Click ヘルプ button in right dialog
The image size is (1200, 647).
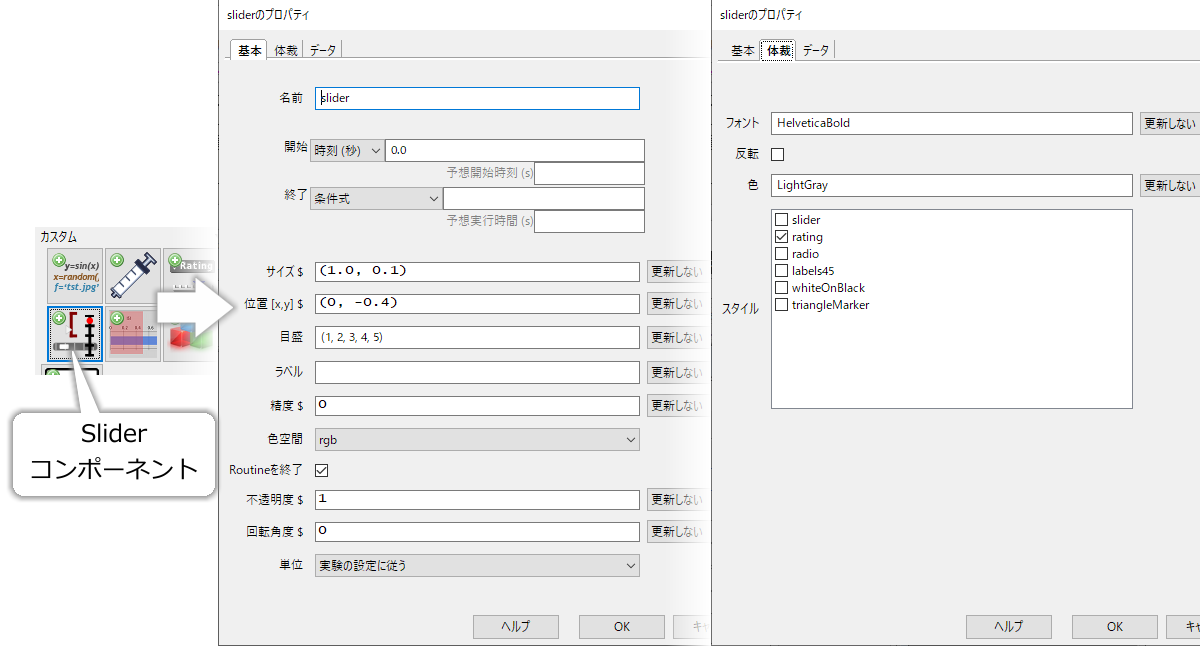click(x=1008, y=627)
